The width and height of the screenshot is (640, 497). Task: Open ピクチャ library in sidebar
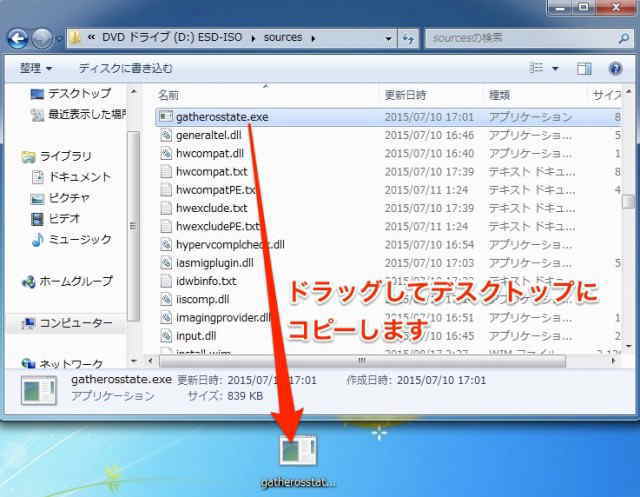60,198
